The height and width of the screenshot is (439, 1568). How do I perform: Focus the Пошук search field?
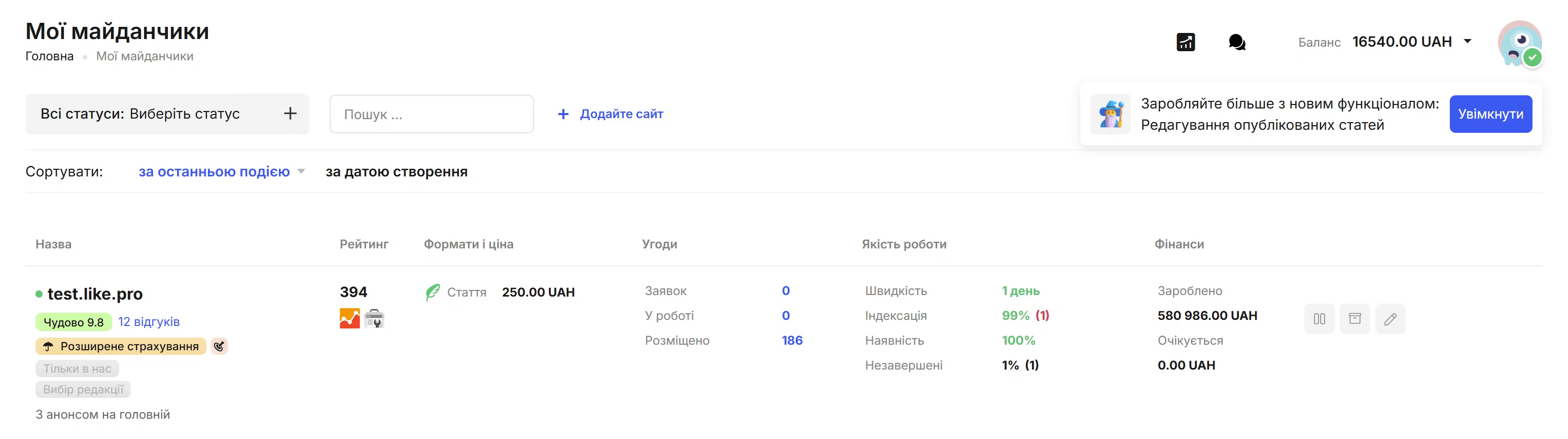tap(431, 115)
